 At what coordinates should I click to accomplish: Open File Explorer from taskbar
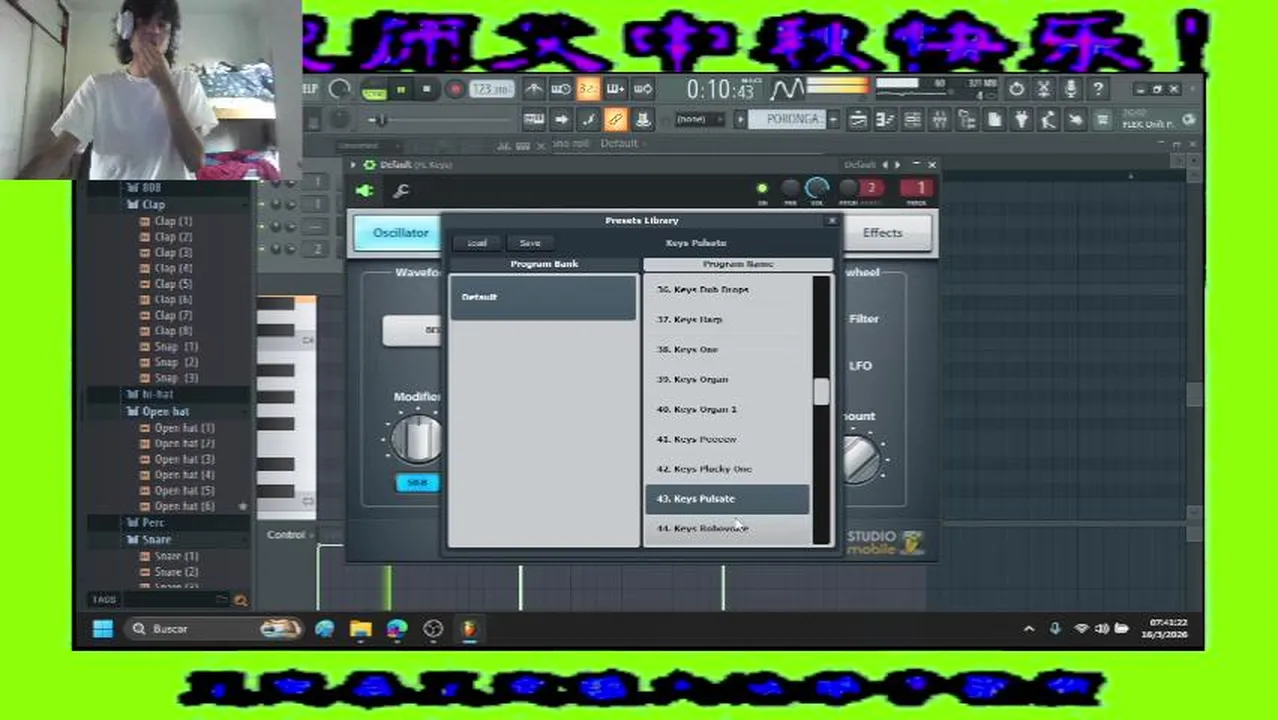[x=361, y=629]
